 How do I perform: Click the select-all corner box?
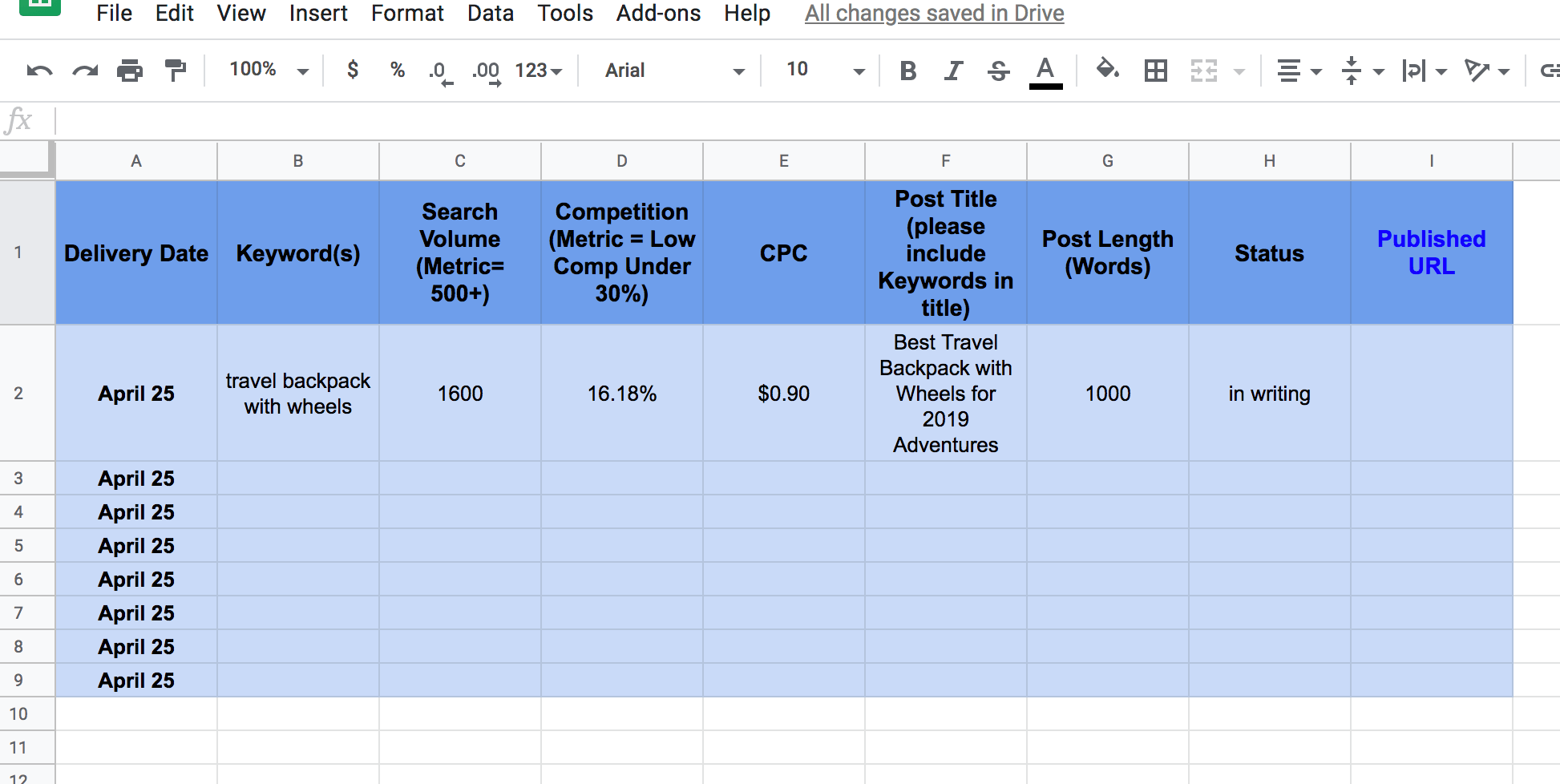click(27, 160)
